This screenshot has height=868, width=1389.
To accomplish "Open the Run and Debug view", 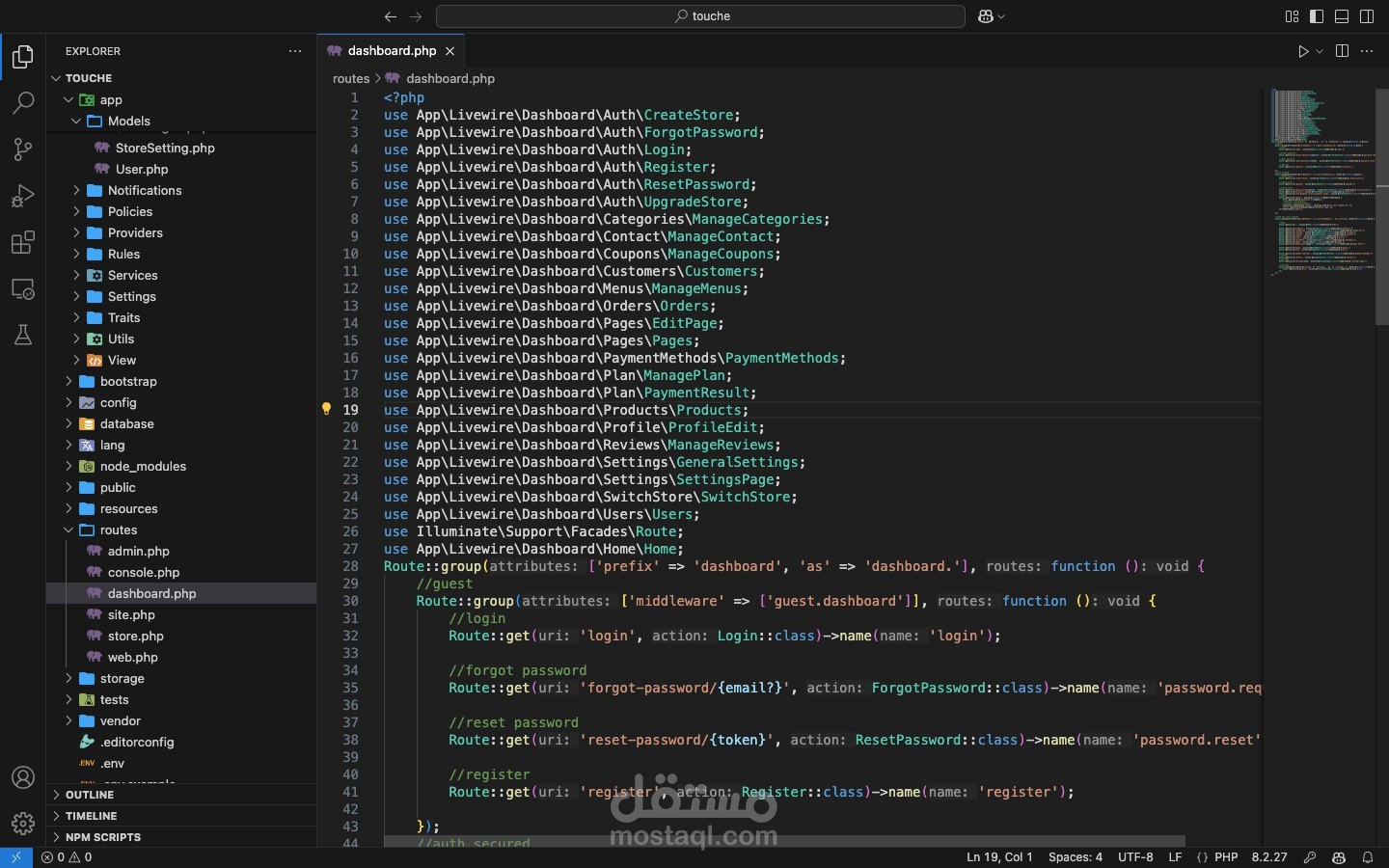I will click(23, 196).
